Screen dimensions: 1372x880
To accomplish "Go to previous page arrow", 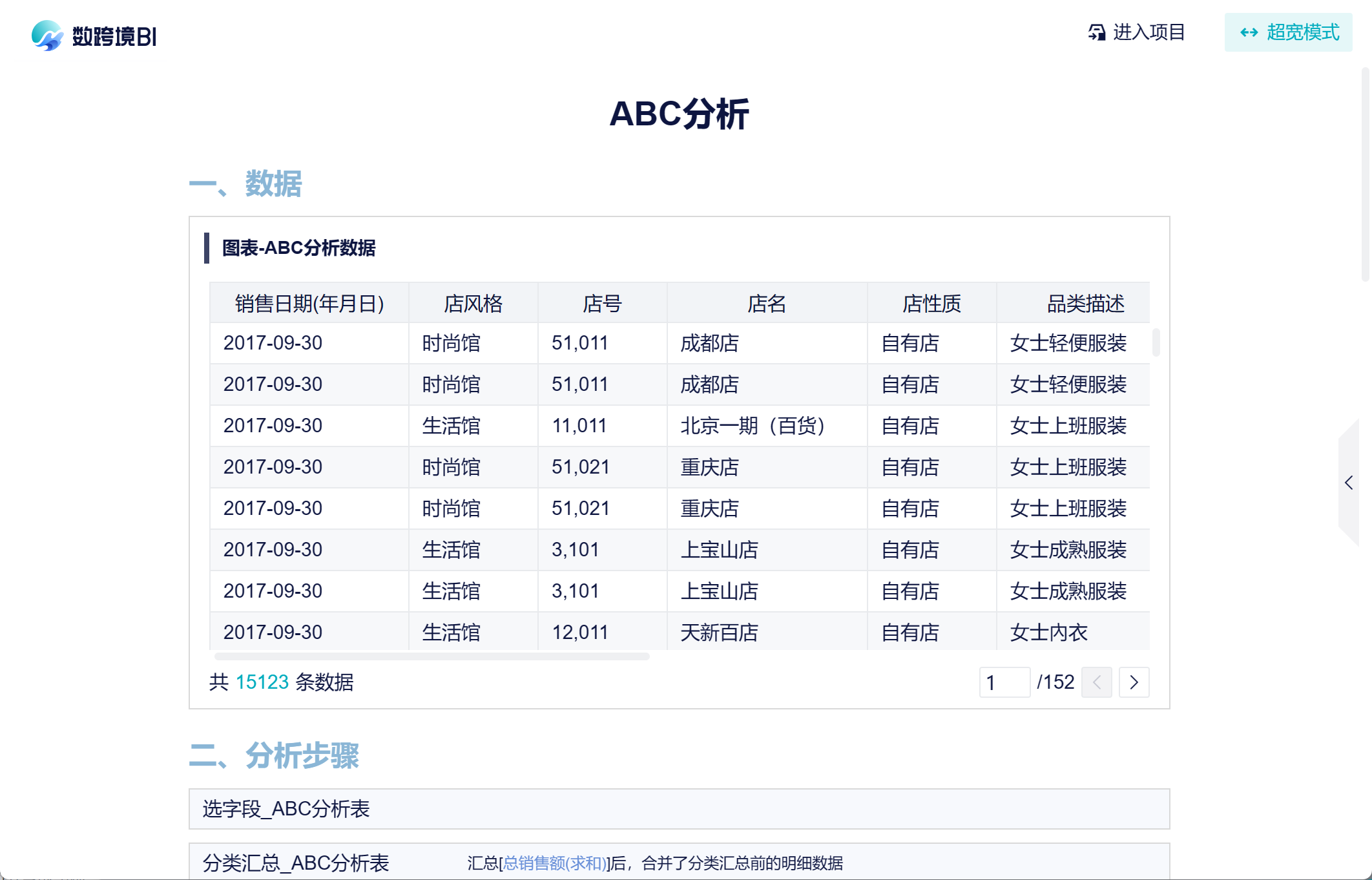I will pyautogui.click(x=1097, y=682).
